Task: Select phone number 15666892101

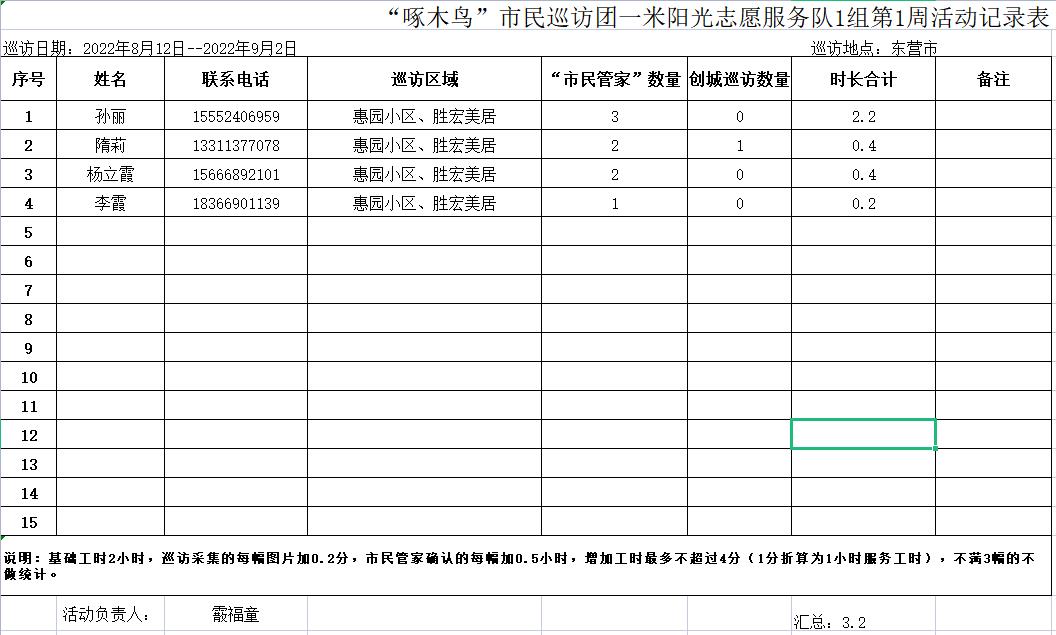Action: click(236, 174)
